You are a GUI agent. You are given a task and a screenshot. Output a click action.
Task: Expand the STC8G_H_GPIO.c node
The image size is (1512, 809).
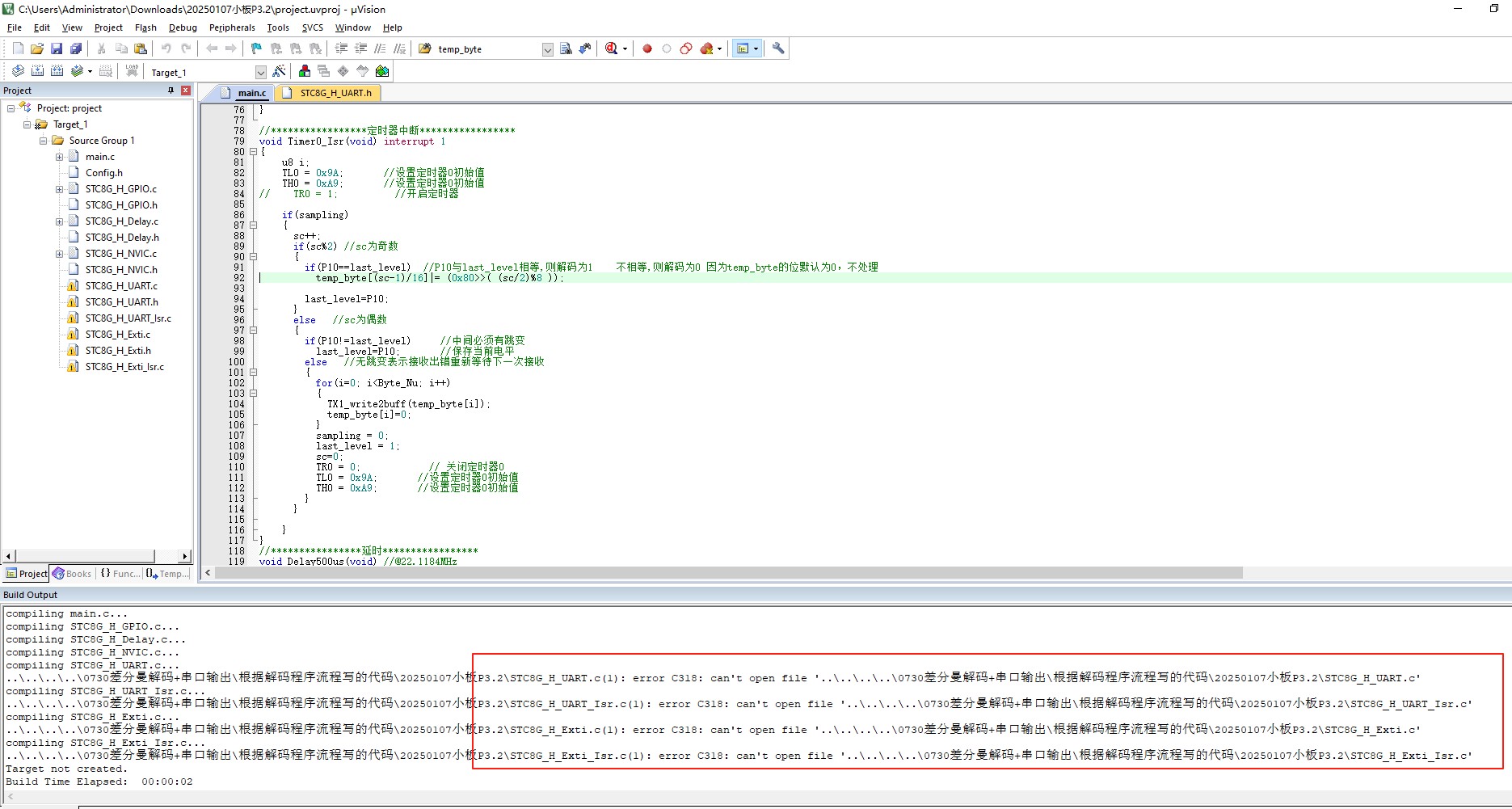pyautogui.click(x=59, y=189)
